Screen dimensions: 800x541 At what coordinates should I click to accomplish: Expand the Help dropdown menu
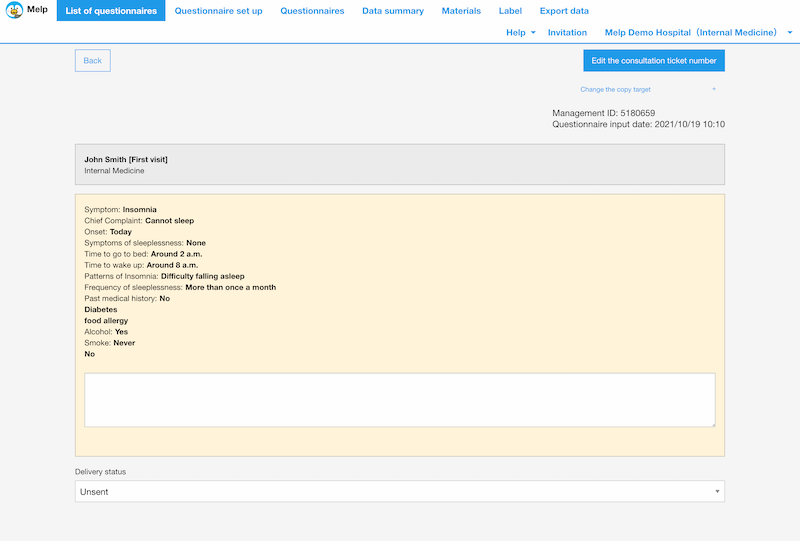521,32
